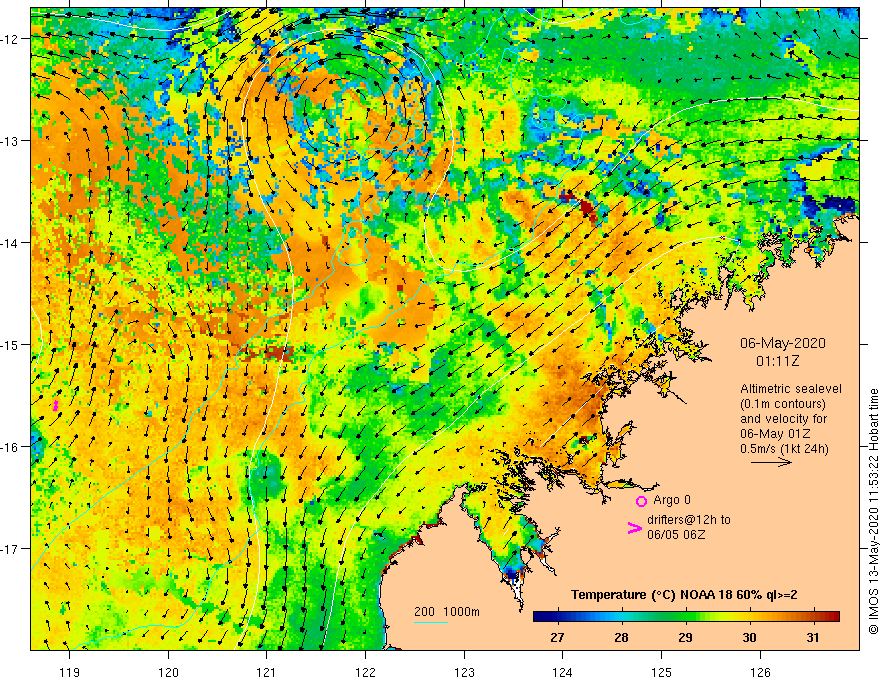Click the temperature color bar at 27

[557, 617]
